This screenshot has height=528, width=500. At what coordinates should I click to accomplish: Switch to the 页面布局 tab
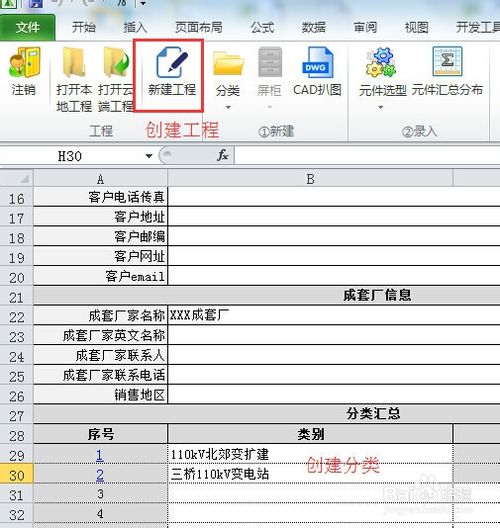(199, 27)
